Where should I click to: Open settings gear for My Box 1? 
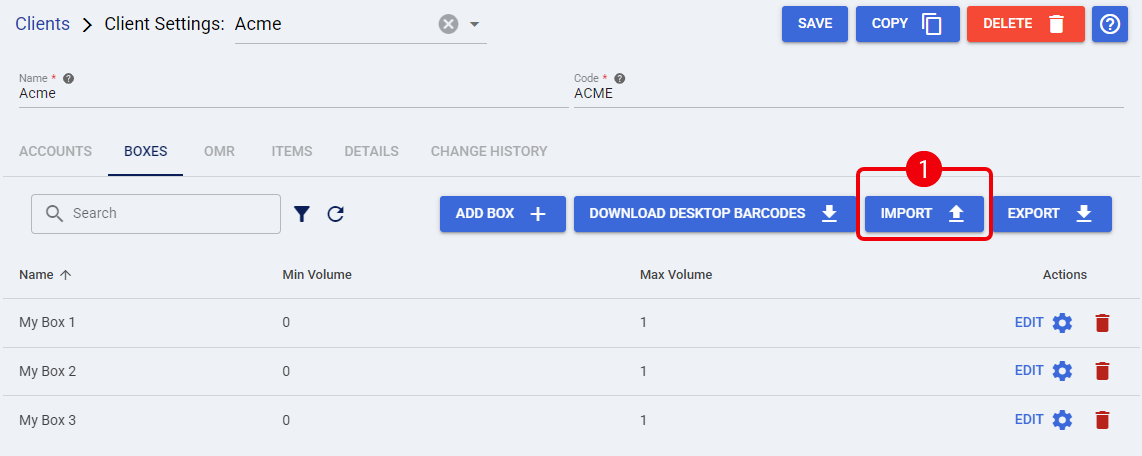point(1063,323)
